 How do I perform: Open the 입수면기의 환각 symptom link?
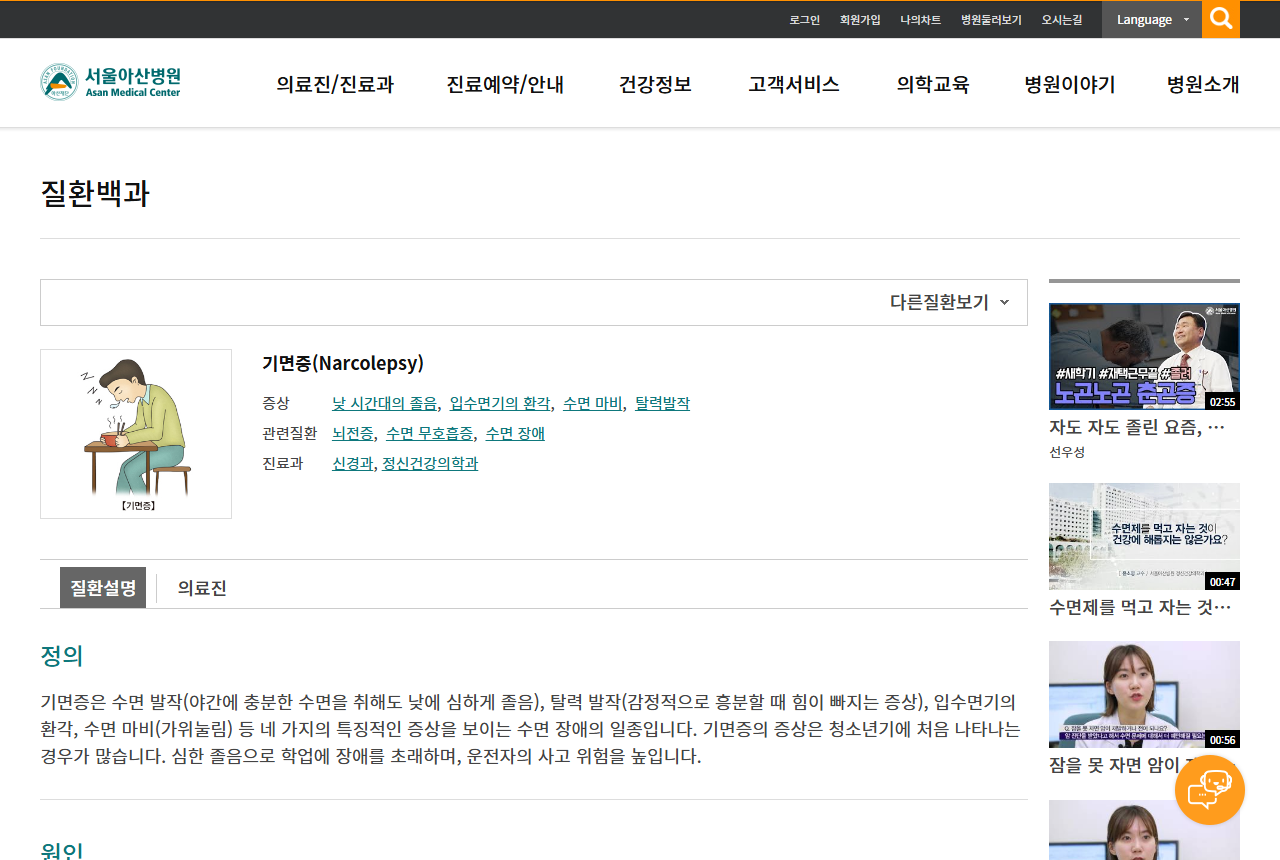pyautogui.click(x=500, y=403)
